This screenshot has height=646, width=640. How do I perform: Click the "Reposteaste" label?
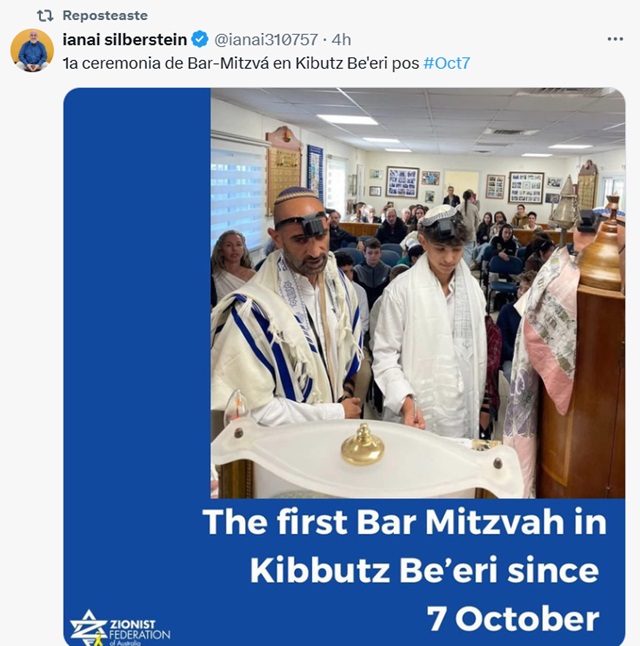pos(105,16)
